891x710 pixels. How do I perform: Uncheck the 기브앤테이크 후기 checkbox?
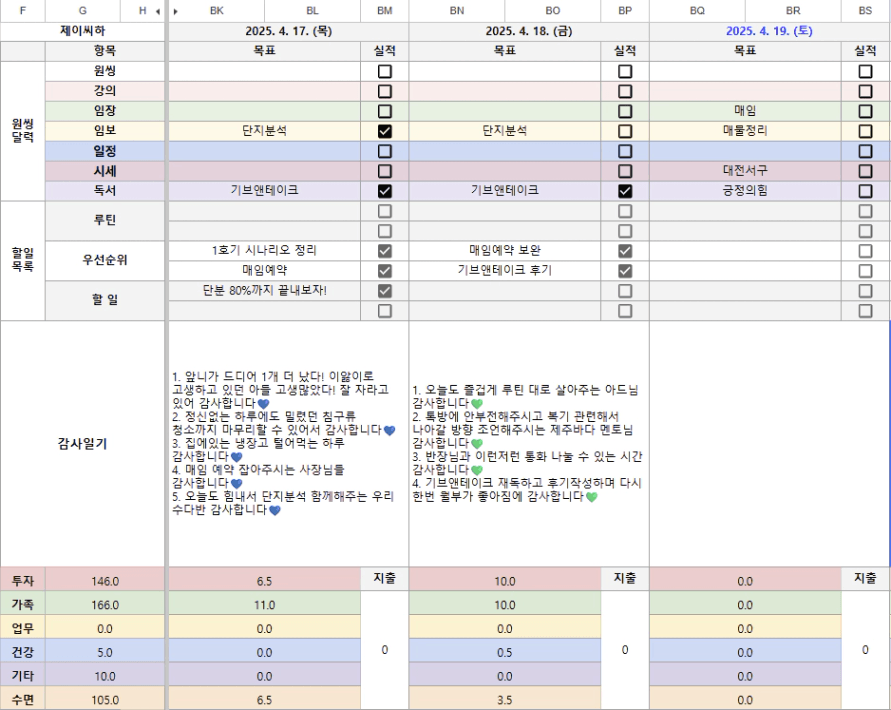click(625, 271)
